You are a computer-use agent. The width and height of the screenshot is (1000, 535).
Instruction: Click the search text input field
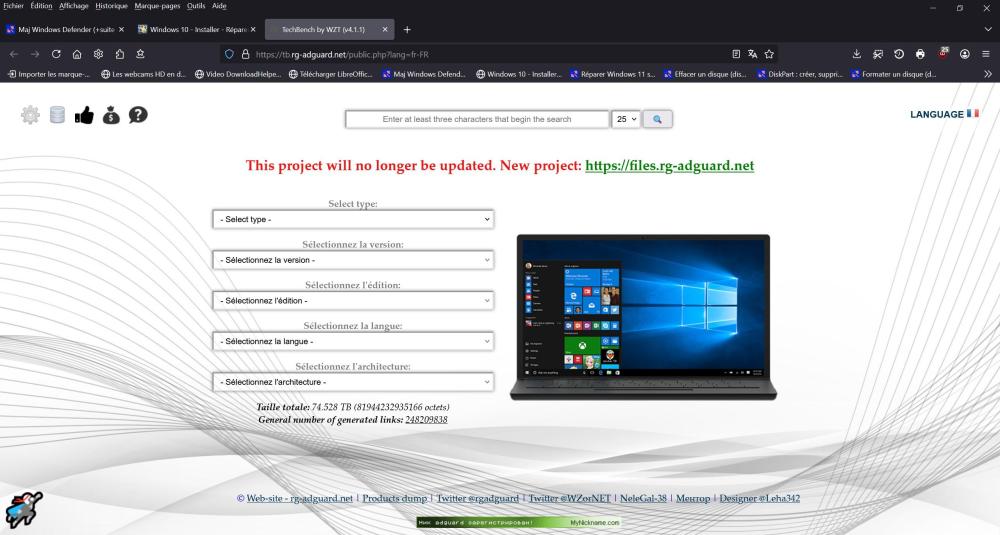(x=477, y=119)
